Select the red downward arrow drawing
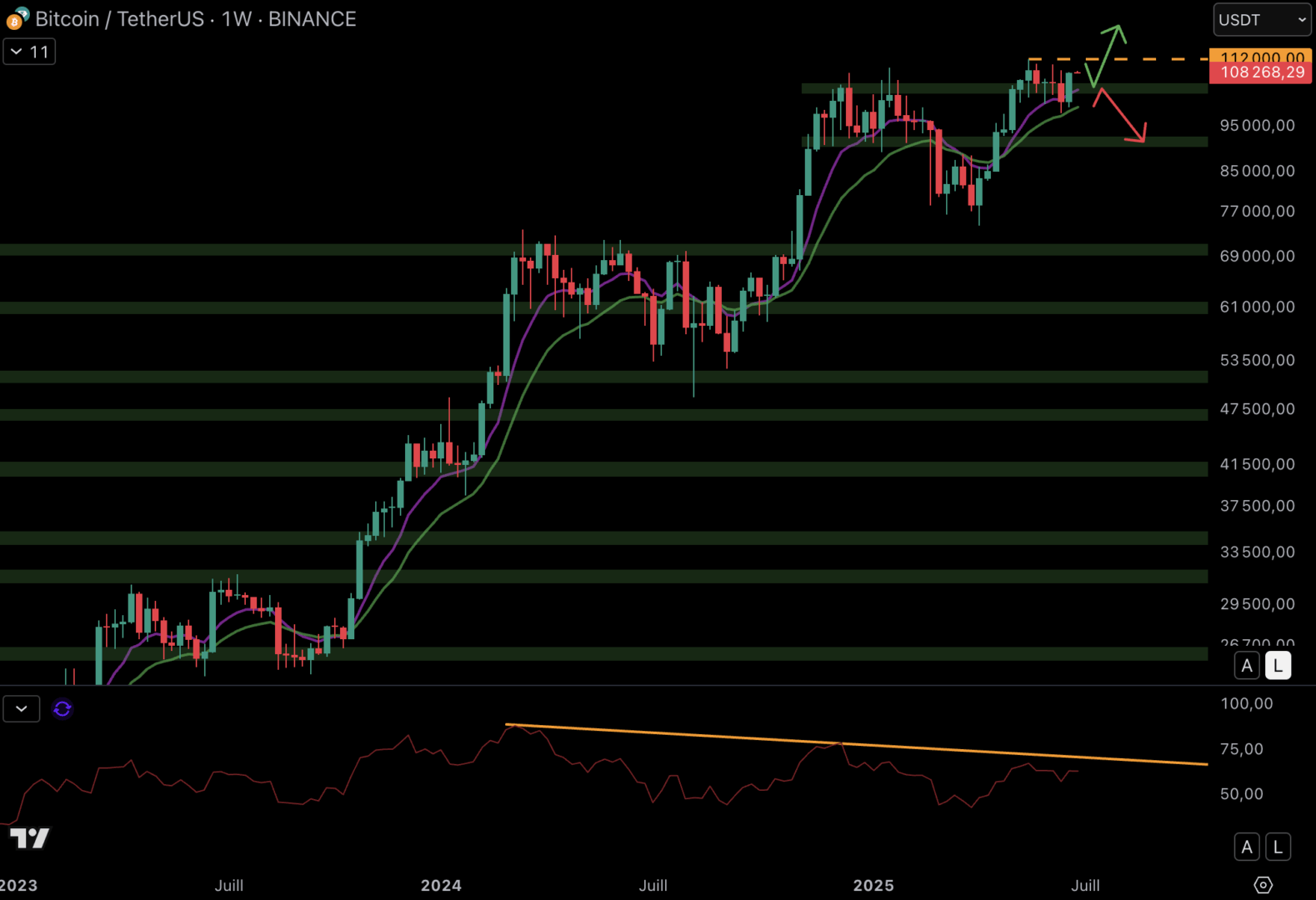The height and width of the screenshot is (900, 1316). [x=1122, y=117]
